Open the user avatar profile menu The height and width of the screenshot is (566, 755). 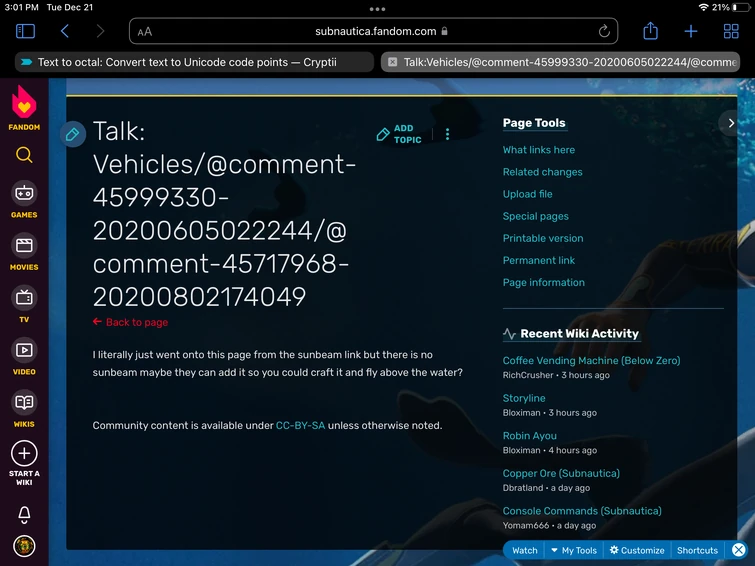point(24,546)
